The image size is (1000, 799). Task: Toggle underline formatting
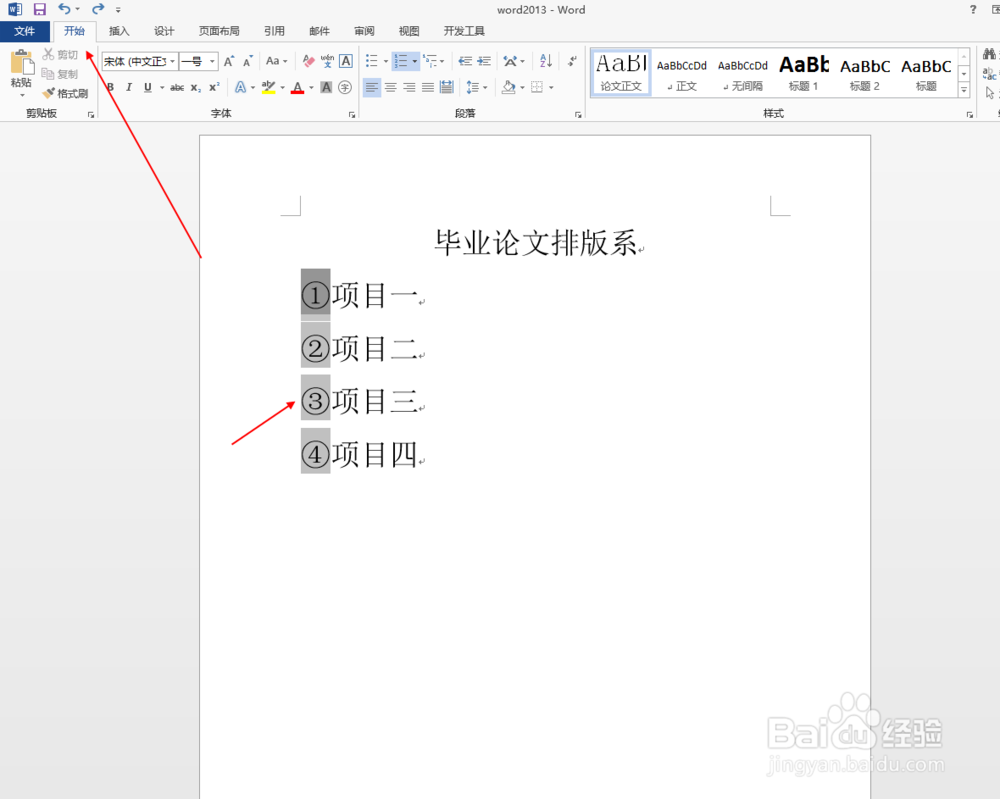click(147, 88)
